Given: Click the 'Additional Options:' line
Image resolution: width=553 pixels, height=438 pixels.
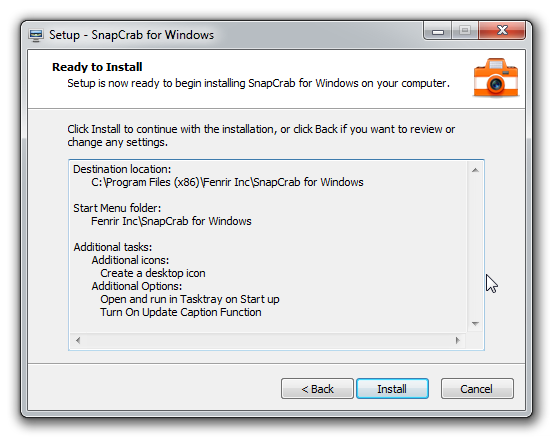Looking at the screenshot, I should click(137, 286).
